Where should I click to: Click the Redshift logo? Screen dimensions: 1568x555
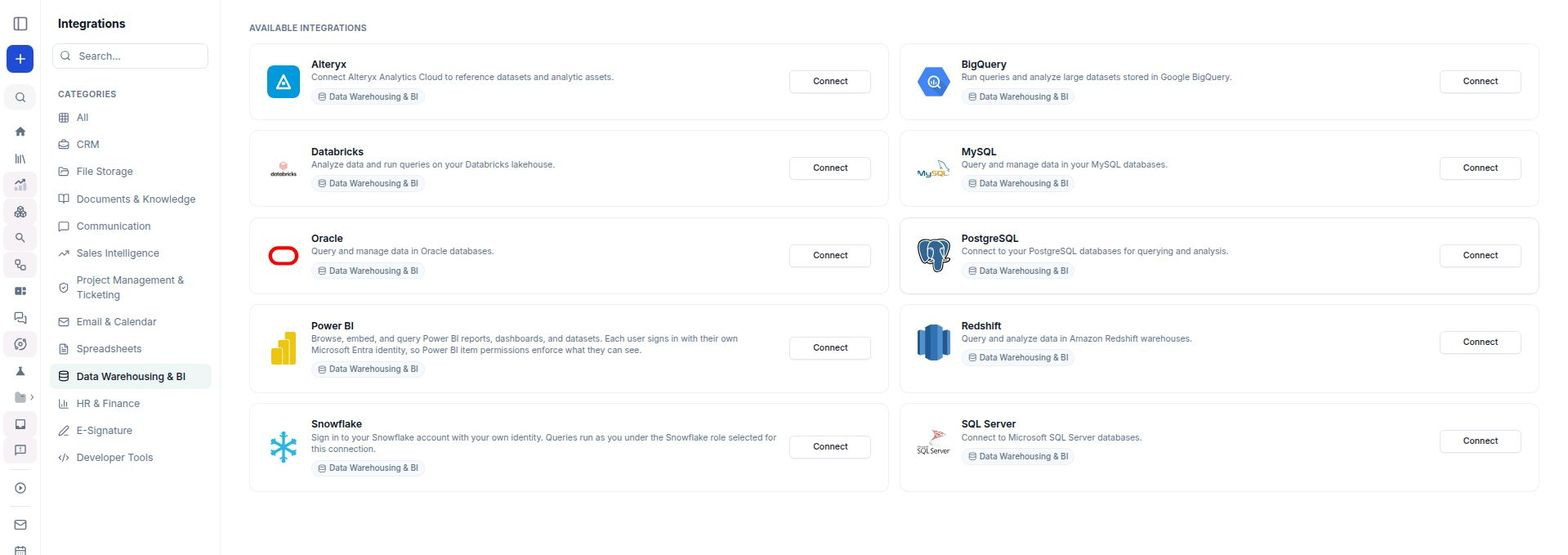933,342
